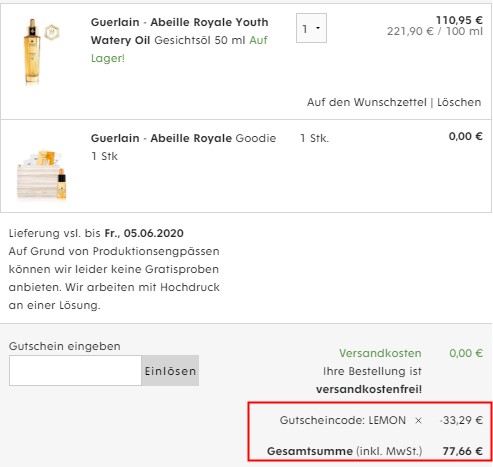Screen dimensions: 493x467
Task: Click the '110,95 €' item price
Action: tap(459, 20)
